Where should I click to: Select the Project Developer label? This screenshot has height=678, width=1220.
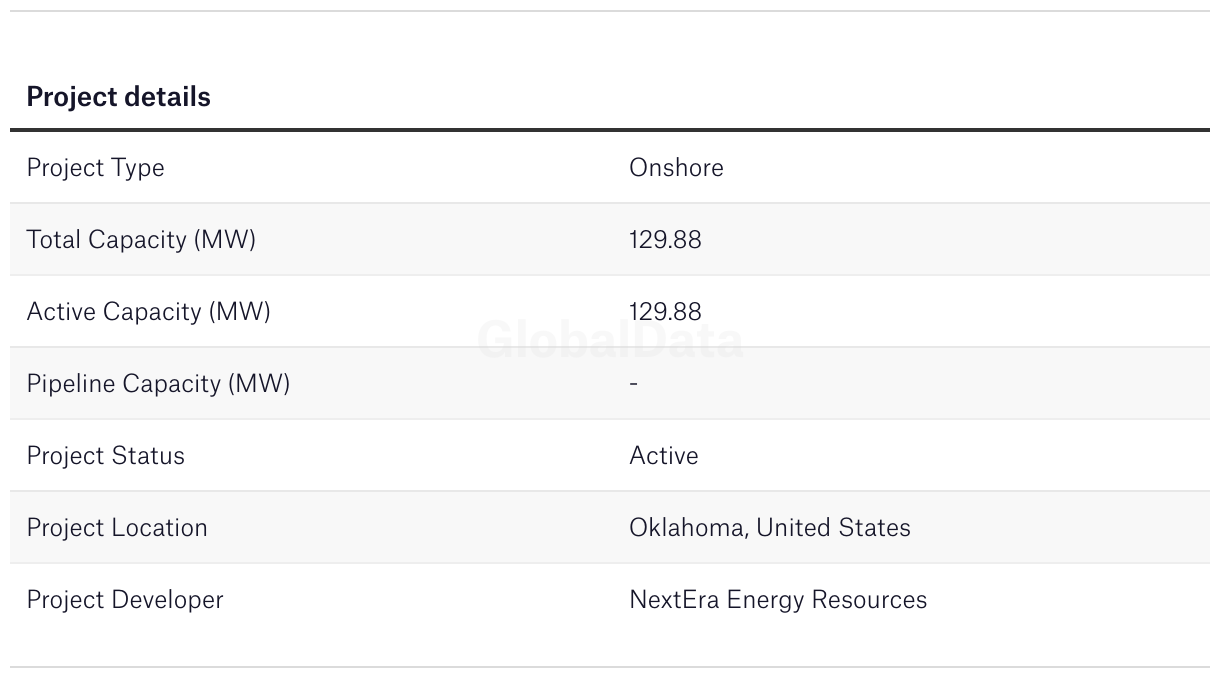(x=125, y=600)
